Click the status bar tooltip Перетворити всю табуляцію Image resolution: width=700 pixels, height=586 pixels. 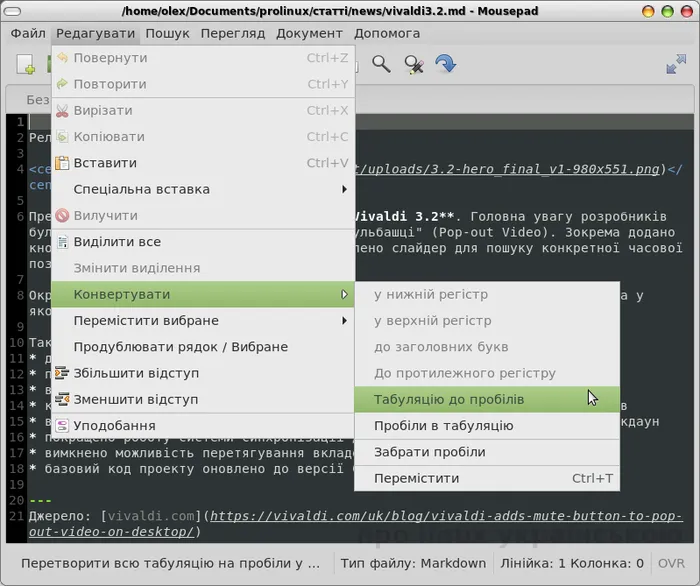click(x=170, y=563)
